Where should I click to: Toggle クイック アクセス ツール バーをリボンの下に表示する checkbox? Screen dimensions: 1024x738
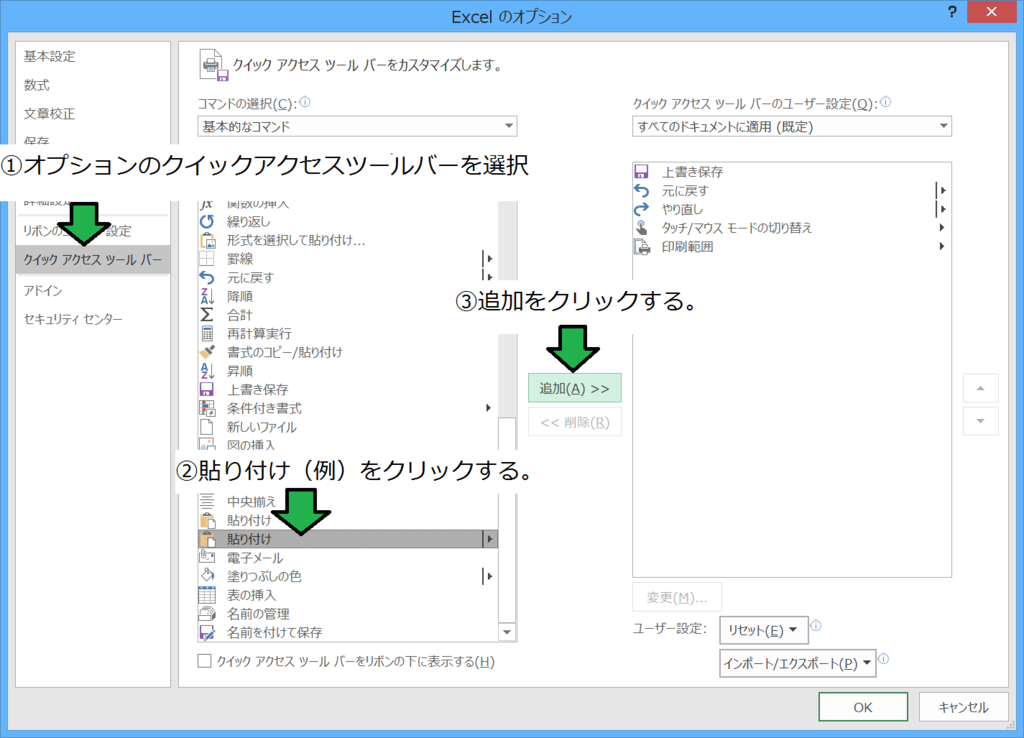tap(204, 661)
